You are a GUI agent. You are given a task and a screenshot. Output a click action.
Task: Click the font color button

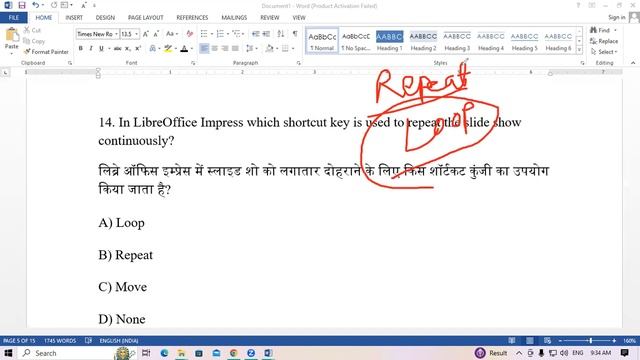click(184, 49)
